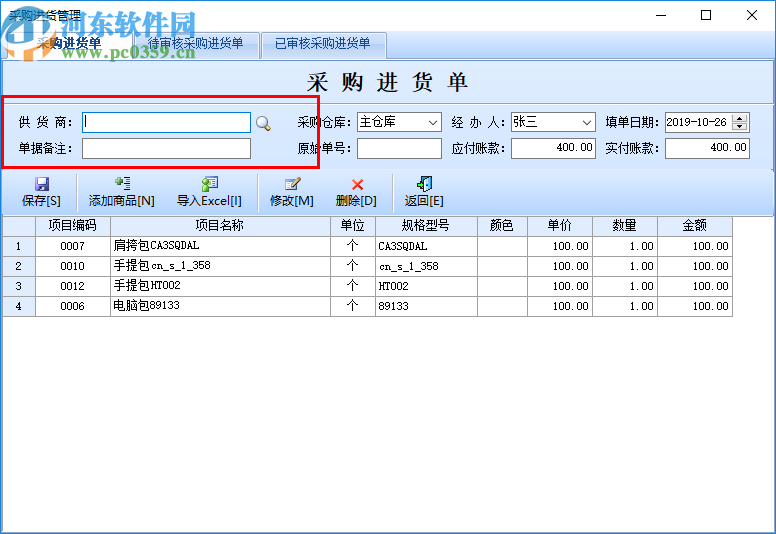
Task: Click the supplier search magnifier icon
Action: point(263,123)
